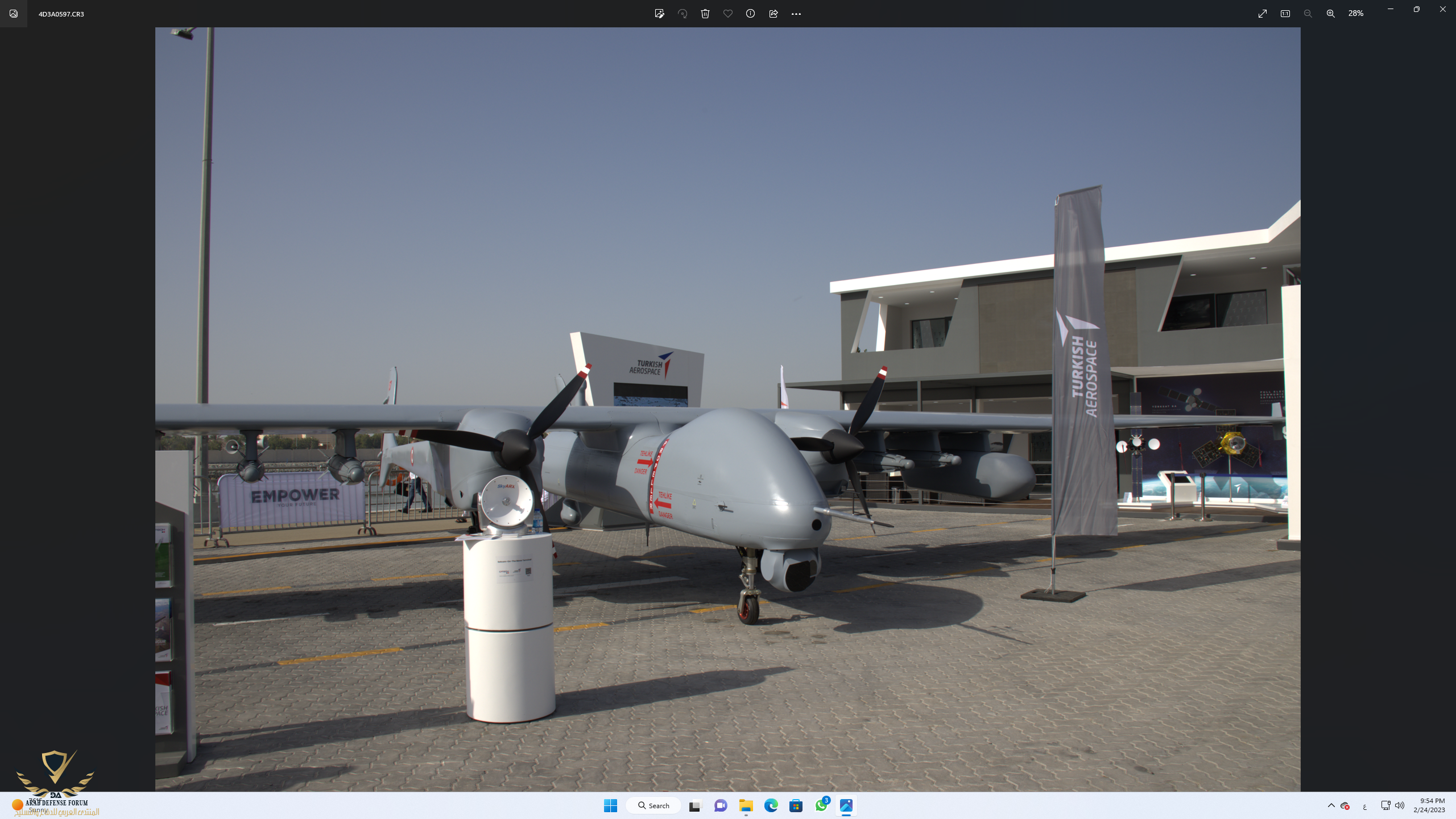Open the Sunny weather widget
This screenshot has height=819, width=1456.
click(31, 805)
